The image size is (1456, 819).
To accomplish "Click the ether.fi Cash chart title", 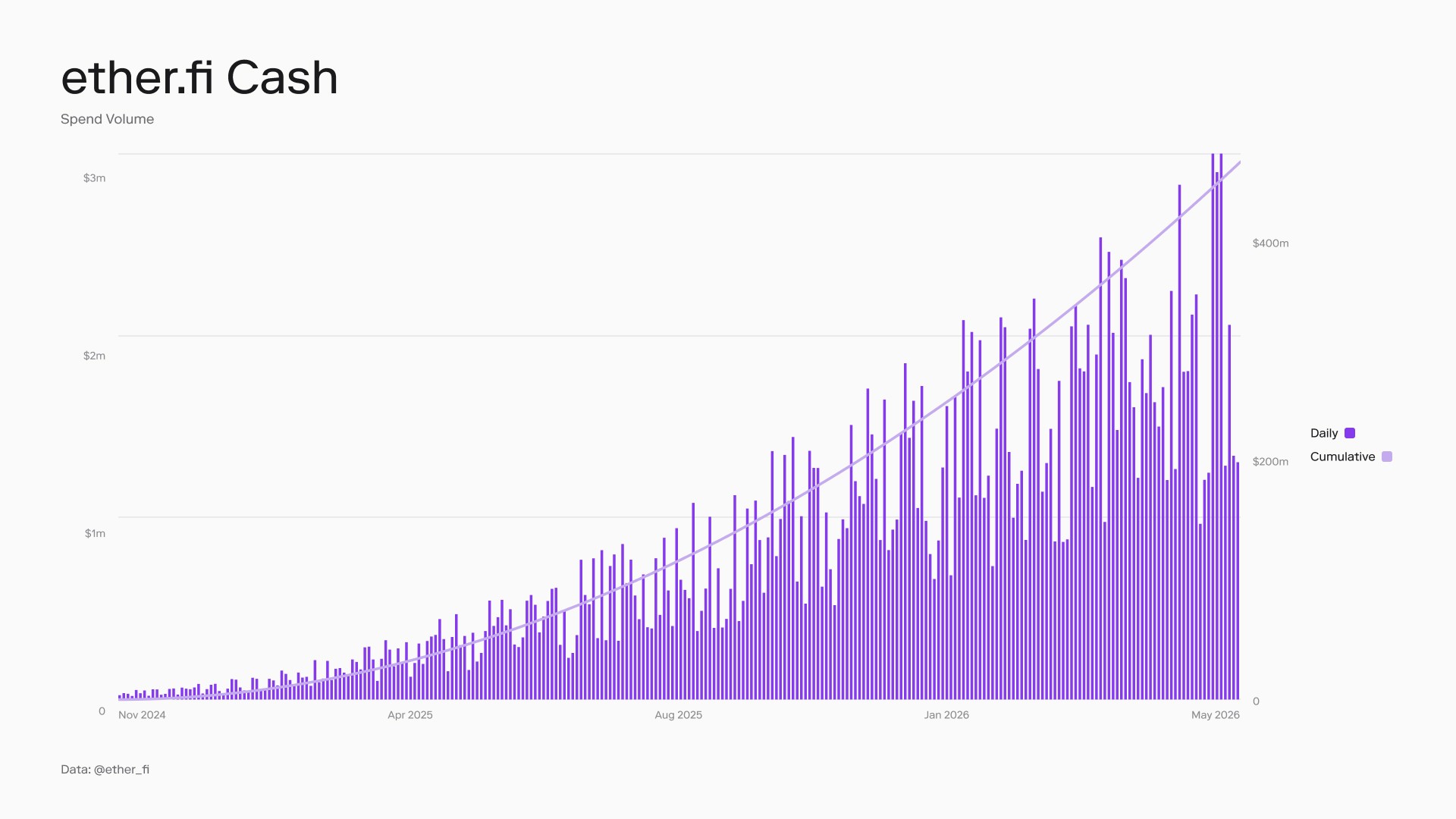I will tap(199, 77).
